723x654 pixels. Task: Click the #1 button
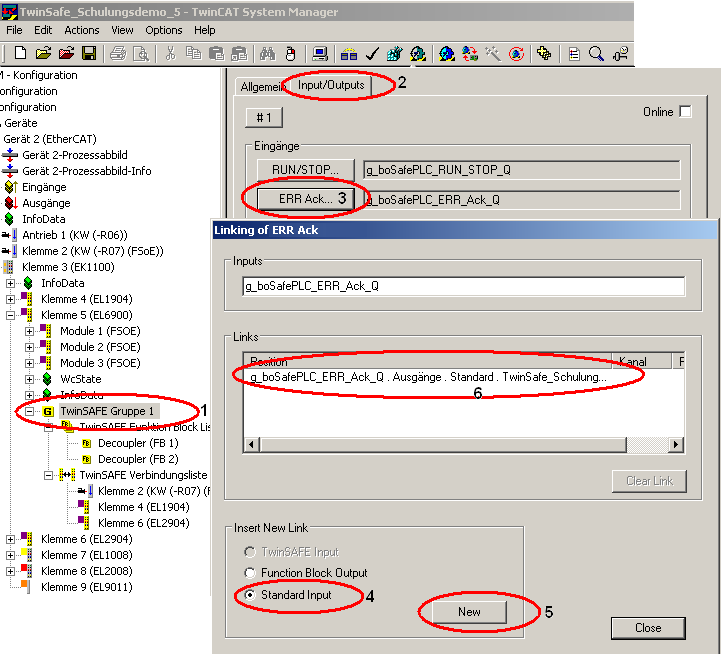[x=264, y=118]
